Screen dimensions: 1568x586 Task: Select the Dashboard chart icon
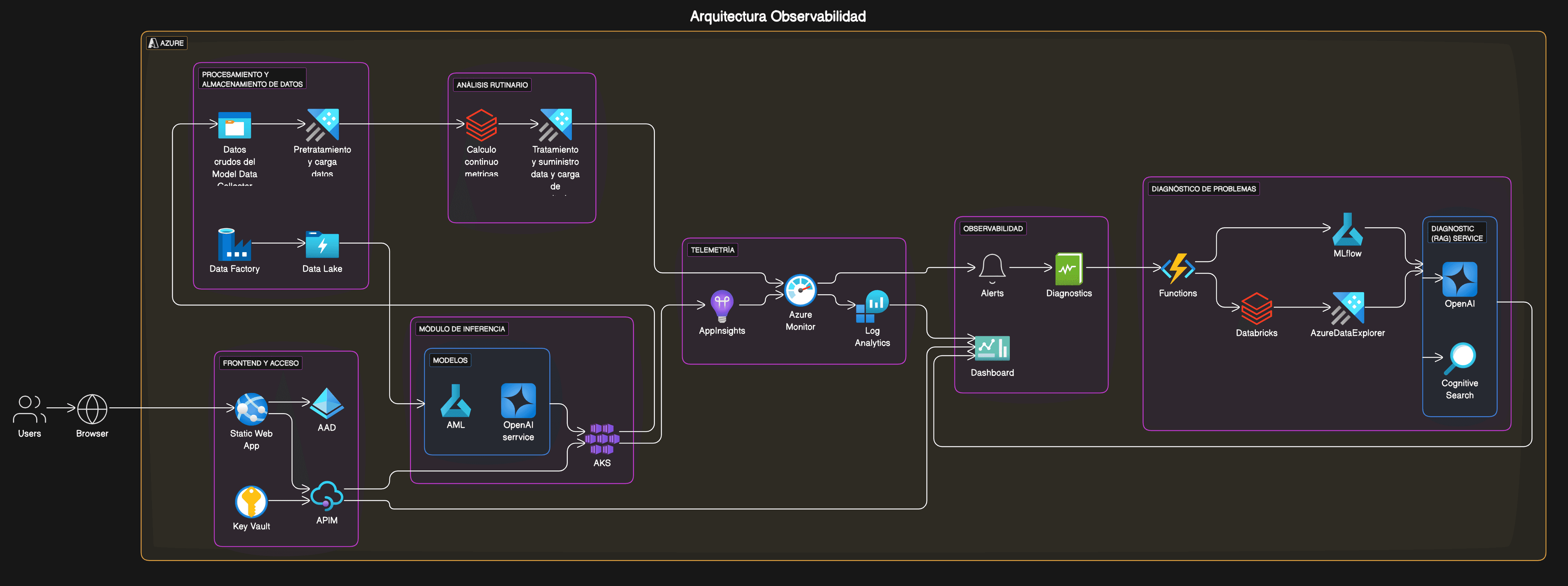(x=992, y=348)
